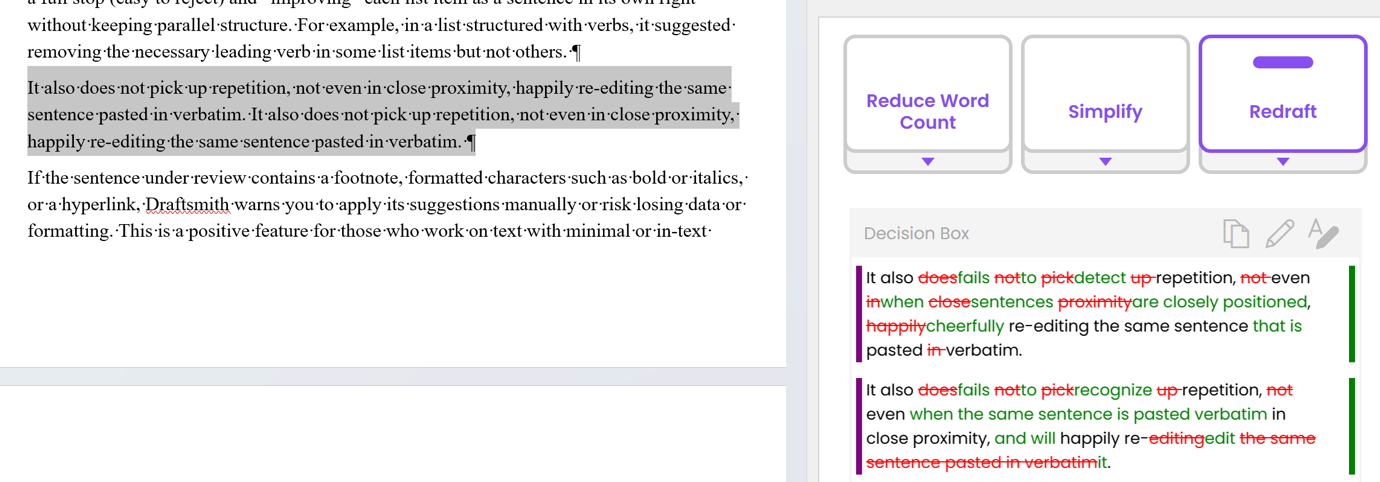1380x482 pixels.
Task: Click the purple indicator pill above Redraft
Action: click(1283, 62)
